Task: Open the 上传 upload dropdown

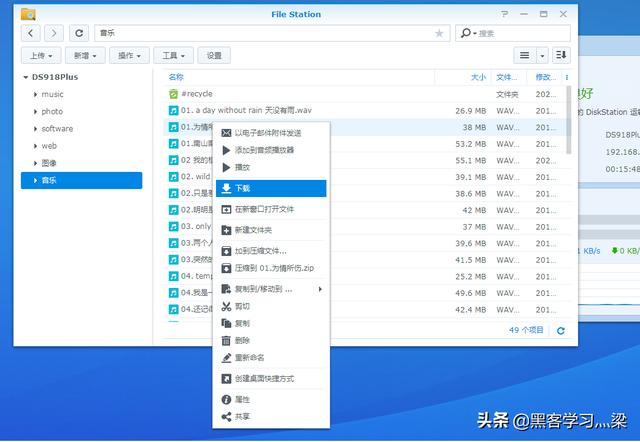Action: tap(41, 56)
